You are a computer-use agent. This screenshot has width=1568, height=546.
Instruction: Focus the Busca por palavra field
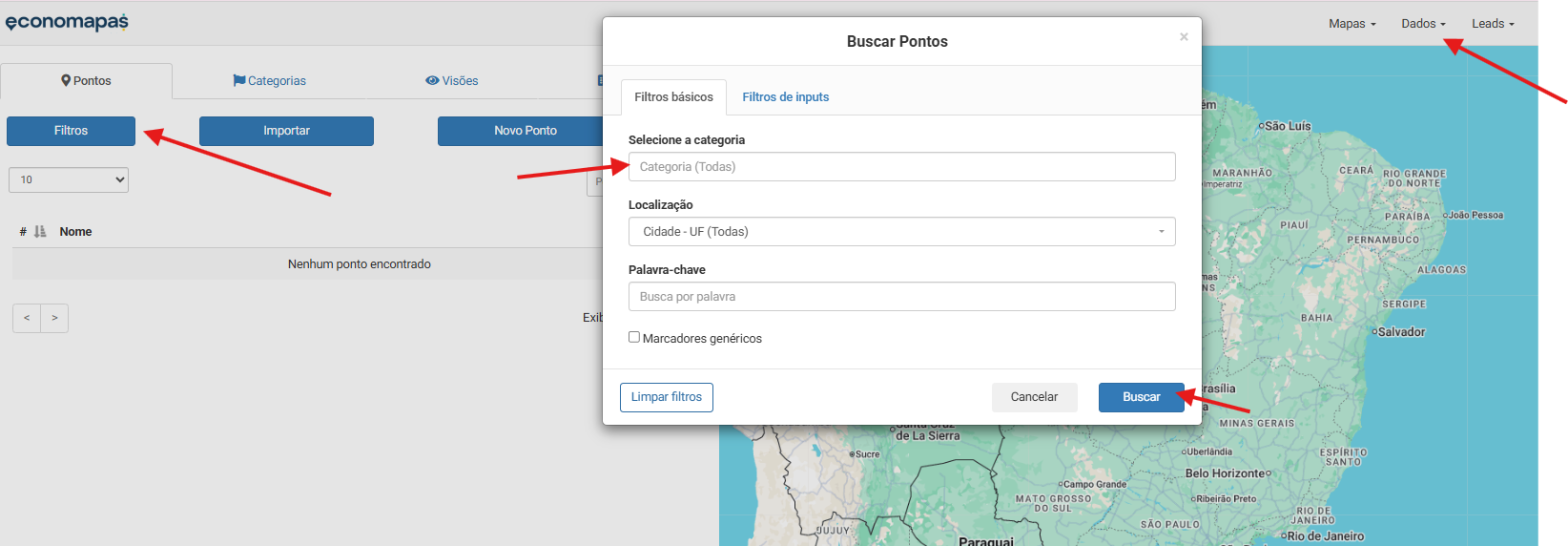(901, 297)
